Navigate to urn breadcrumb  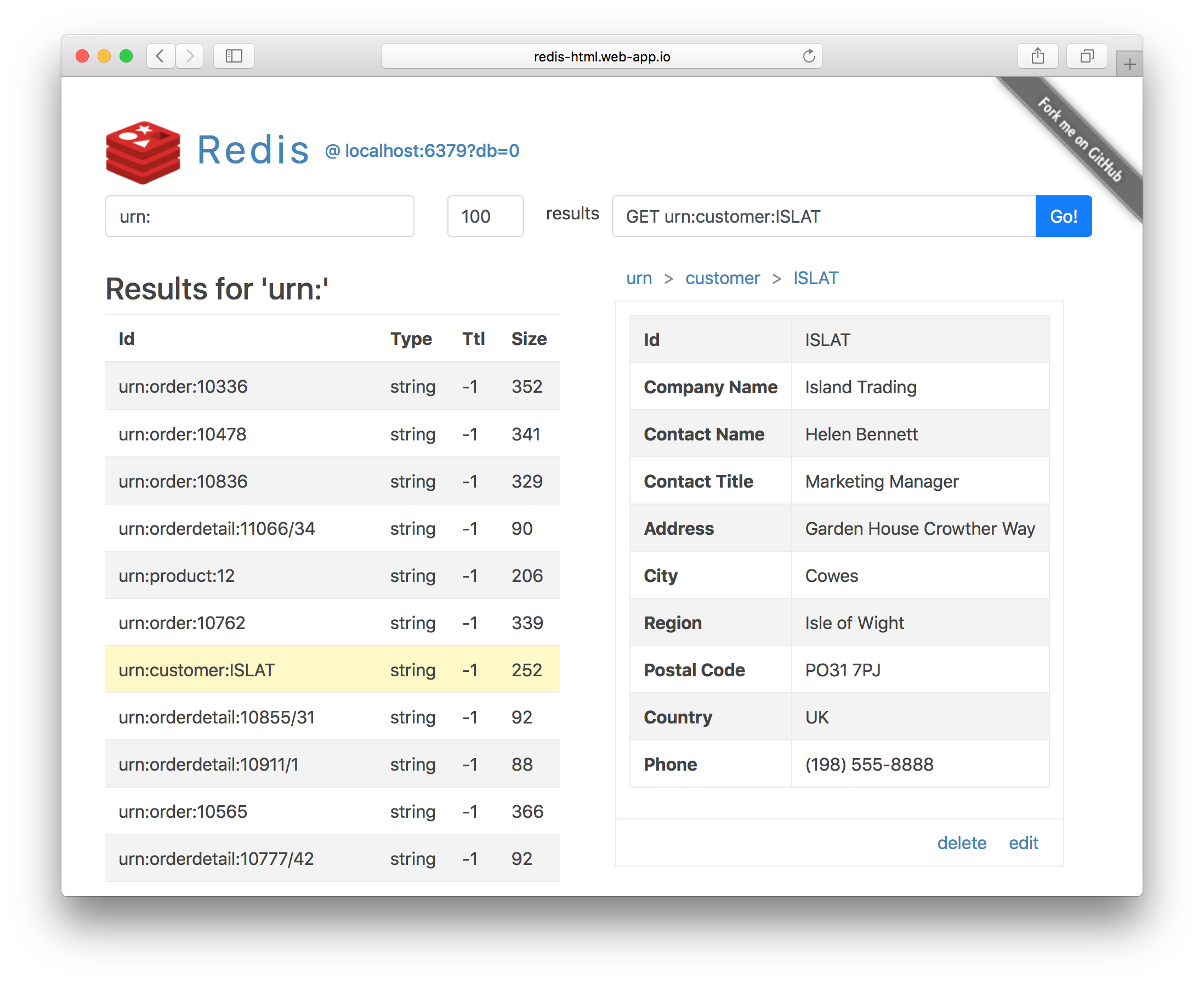639,278
